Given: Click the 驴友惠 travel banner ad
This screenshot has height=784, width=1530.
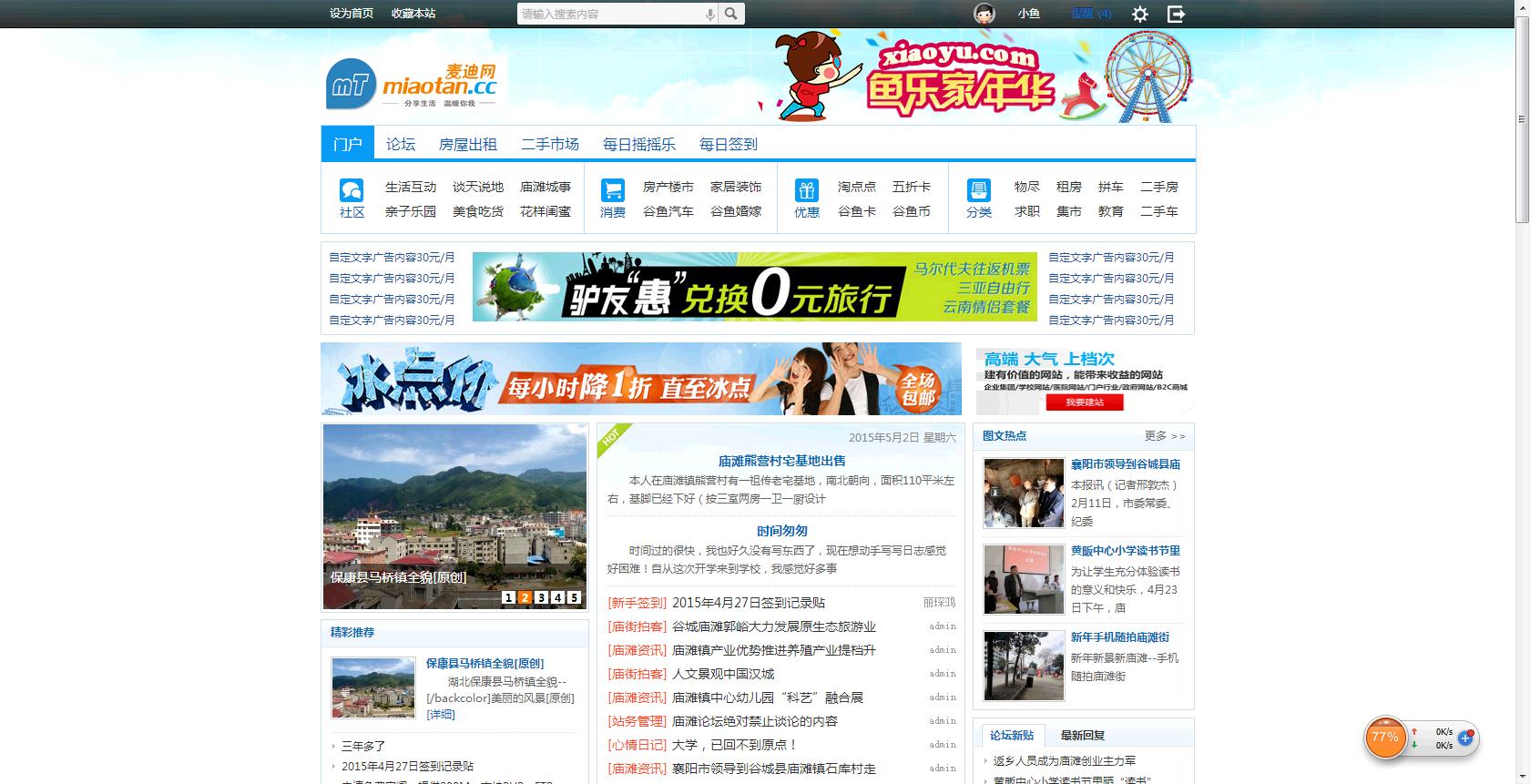Looking at the screenshot, I should click(755, 287).
